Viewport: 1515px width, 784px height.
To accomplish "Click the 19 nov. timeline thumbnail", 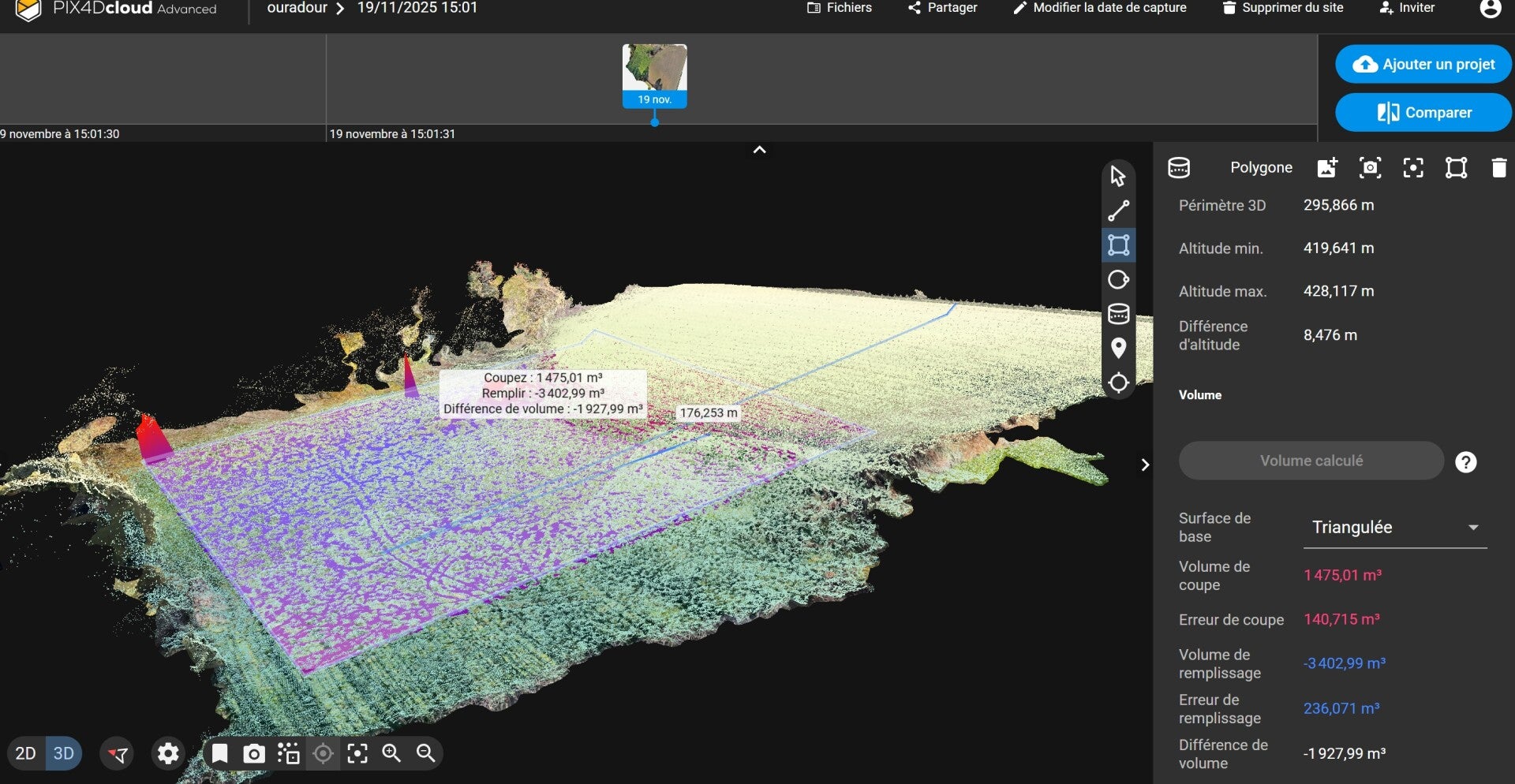I will (x=654, y=76).
